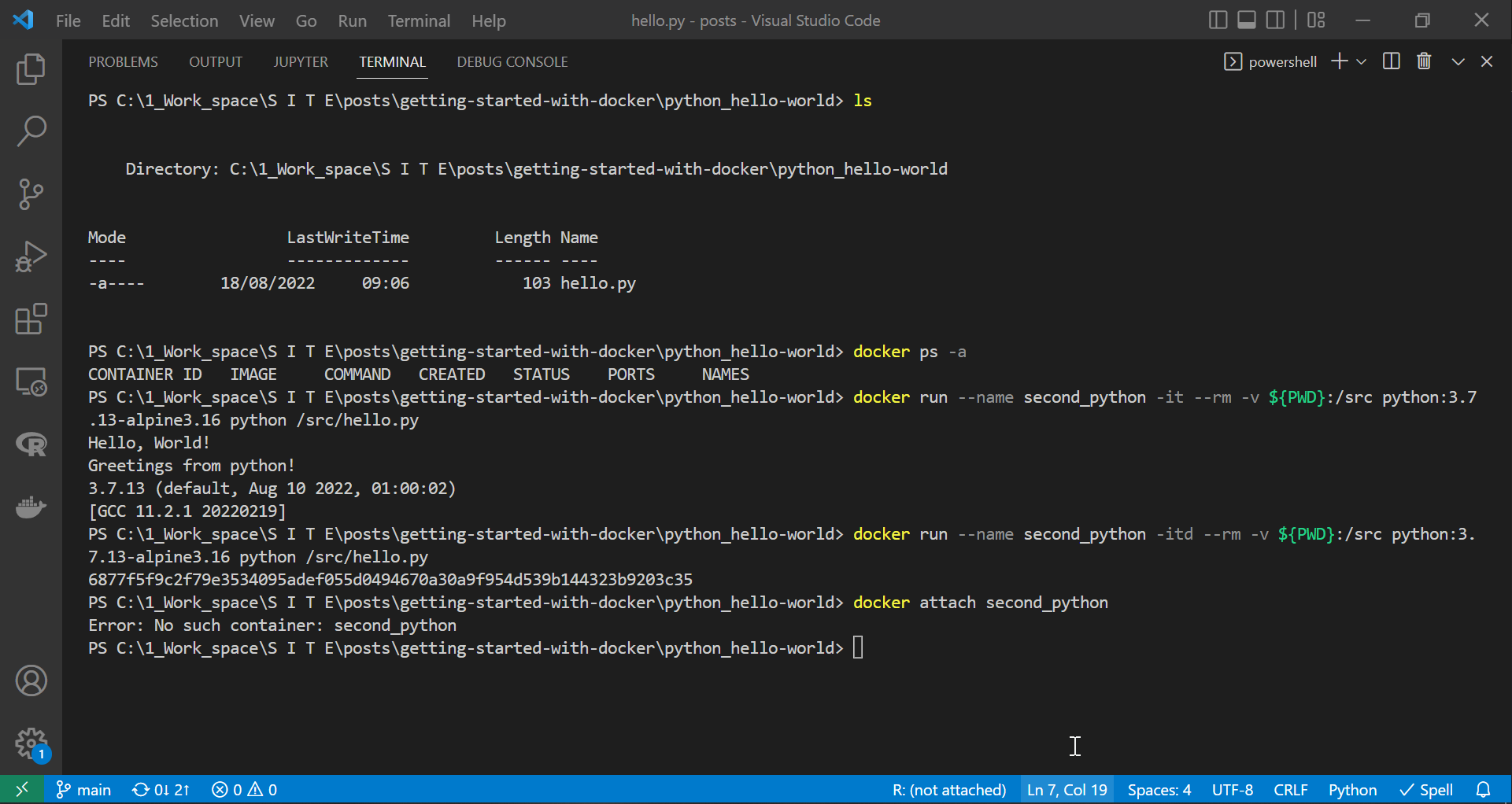
Task: Switch to the DEBUG CONSOLE tab
Action: [512, 61]
